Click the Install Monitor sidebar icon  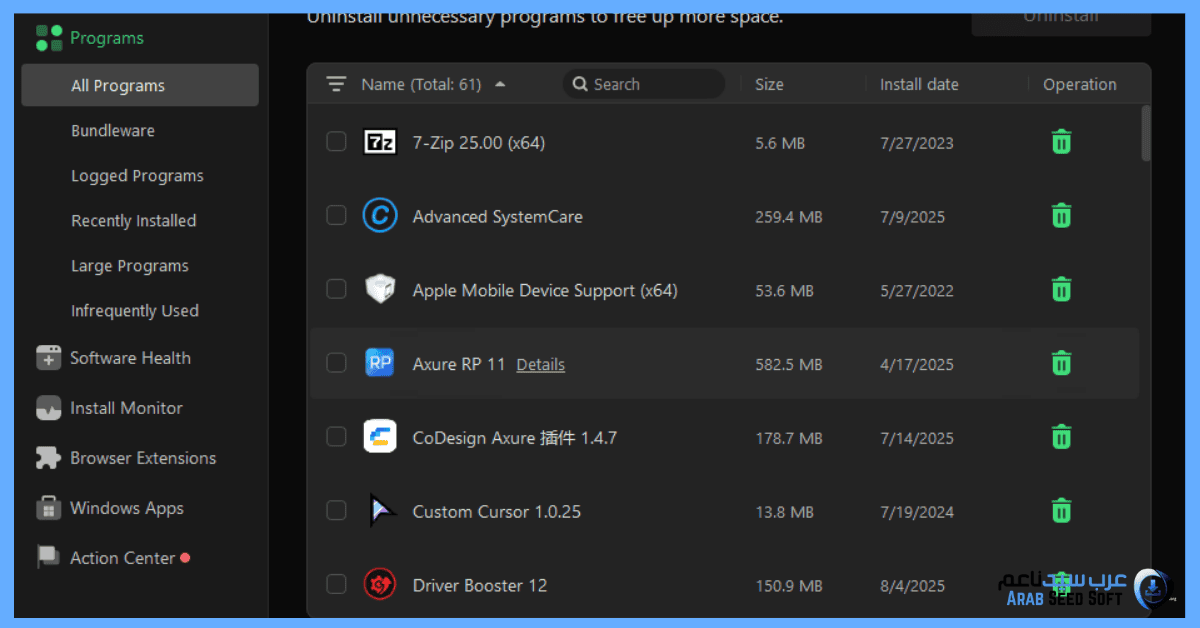(48, 408)
